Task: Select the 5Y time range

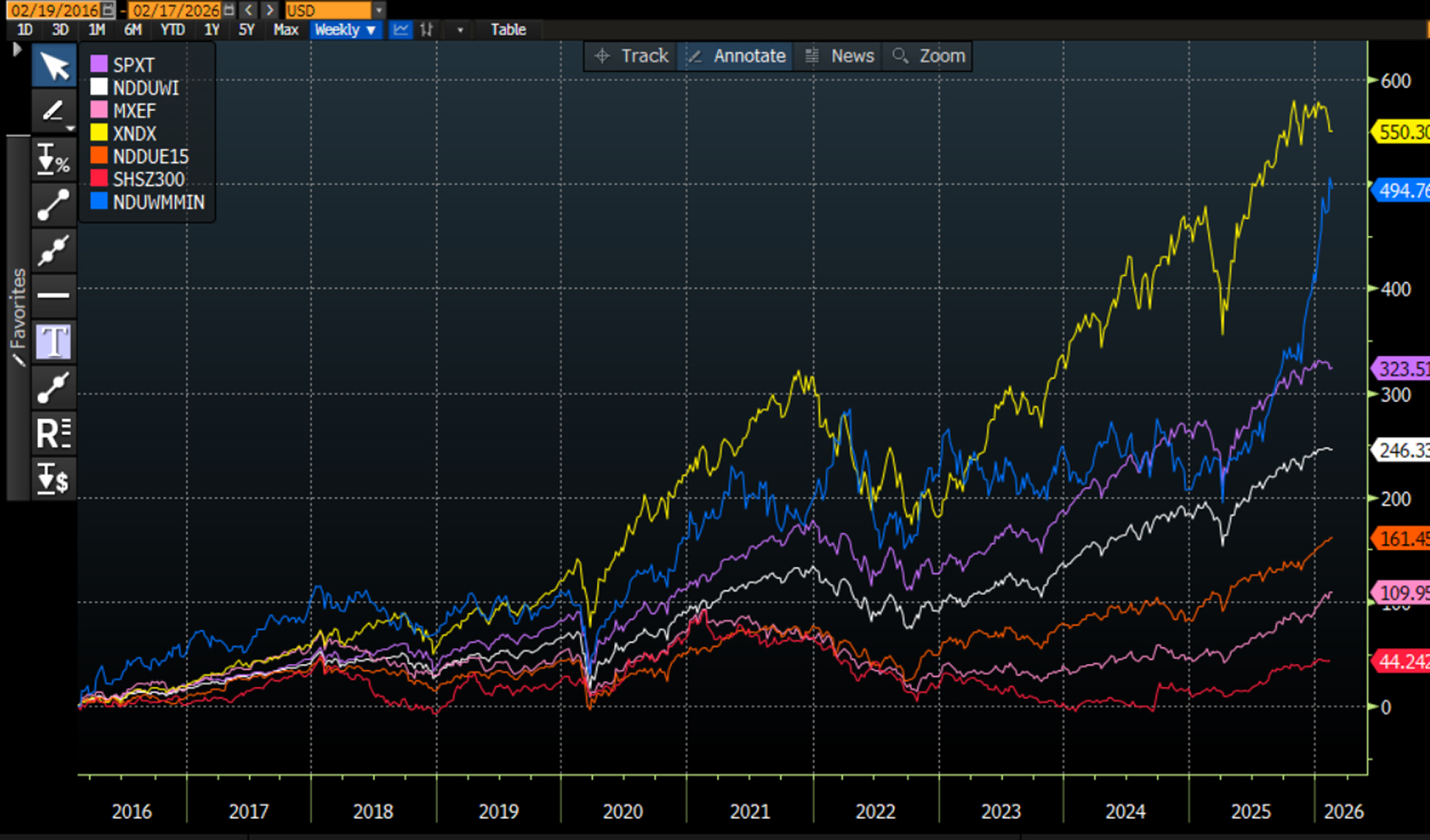Action: coord(247,30)
